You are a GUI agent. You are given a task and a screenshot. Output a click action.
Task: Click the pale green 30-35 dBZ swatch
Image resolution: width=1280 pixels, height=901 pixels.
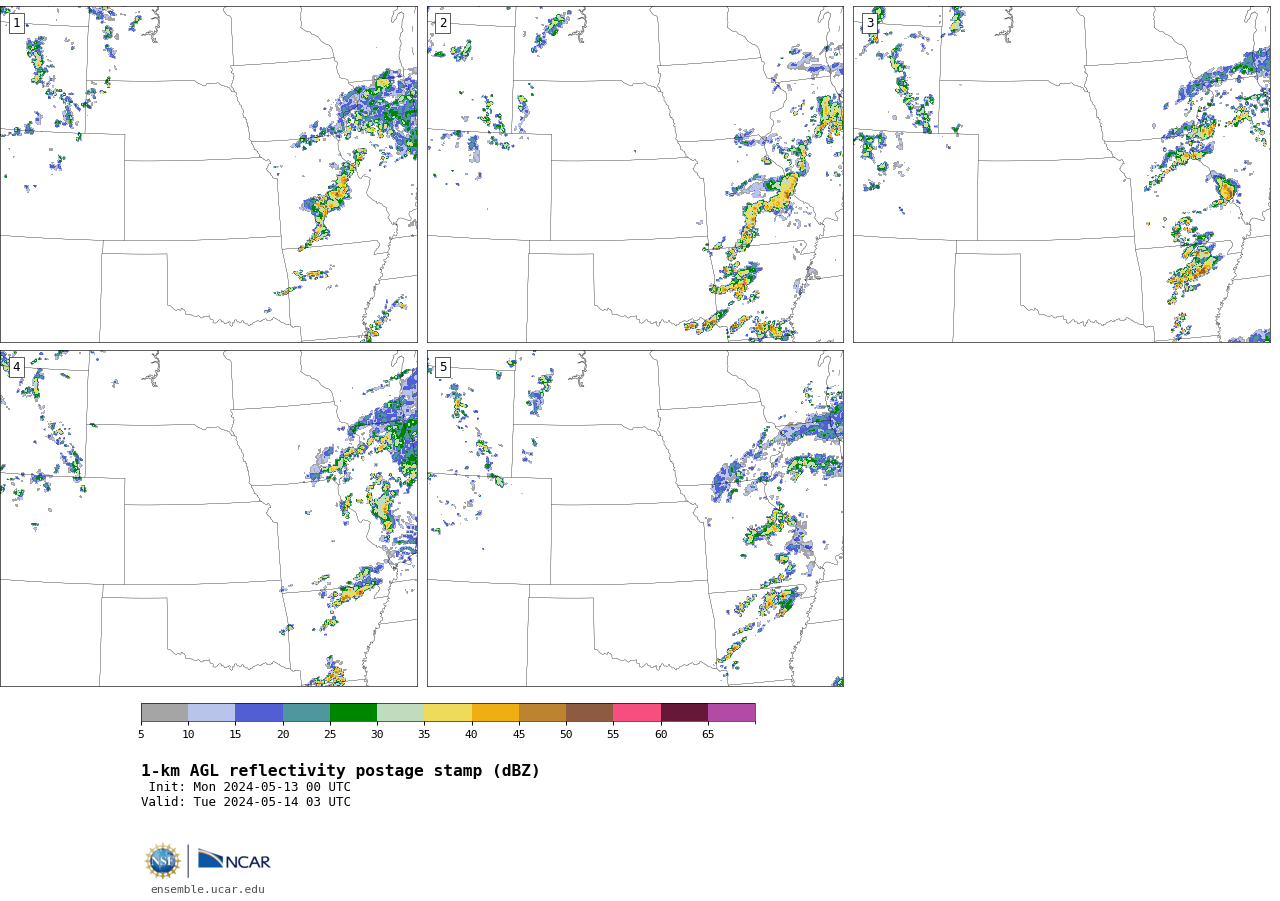click(400, 713)
